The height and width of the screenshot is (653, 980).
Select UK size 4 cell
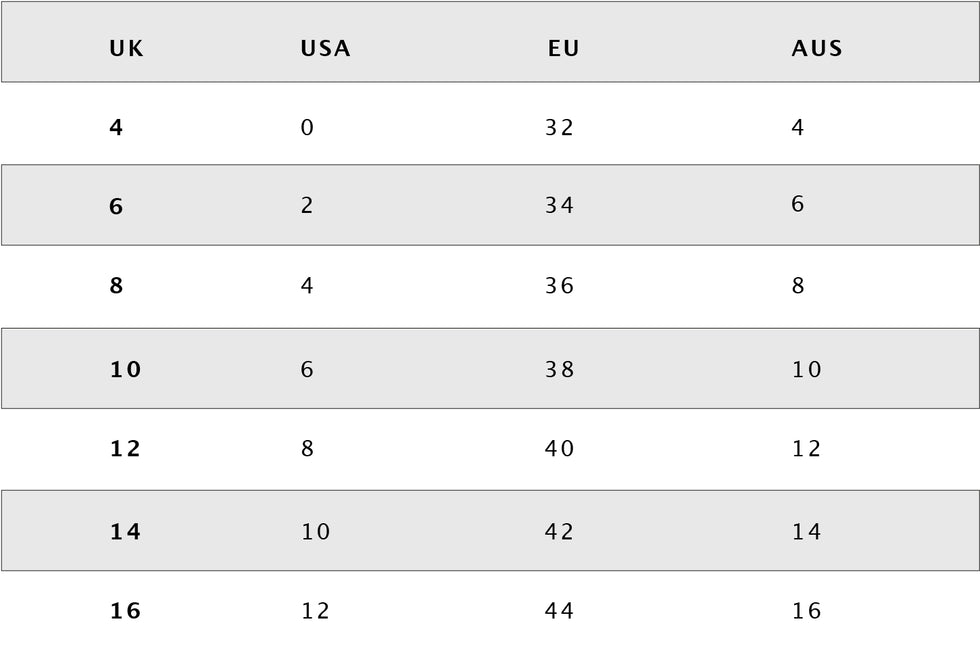click(x=116, y=127)
